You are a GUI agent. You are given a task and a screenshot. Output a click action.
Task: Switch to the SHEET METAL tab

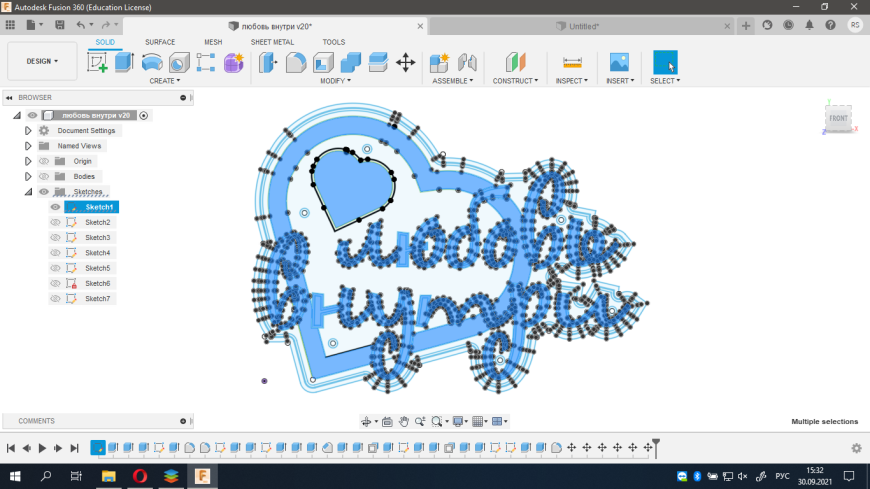(272, 42)
